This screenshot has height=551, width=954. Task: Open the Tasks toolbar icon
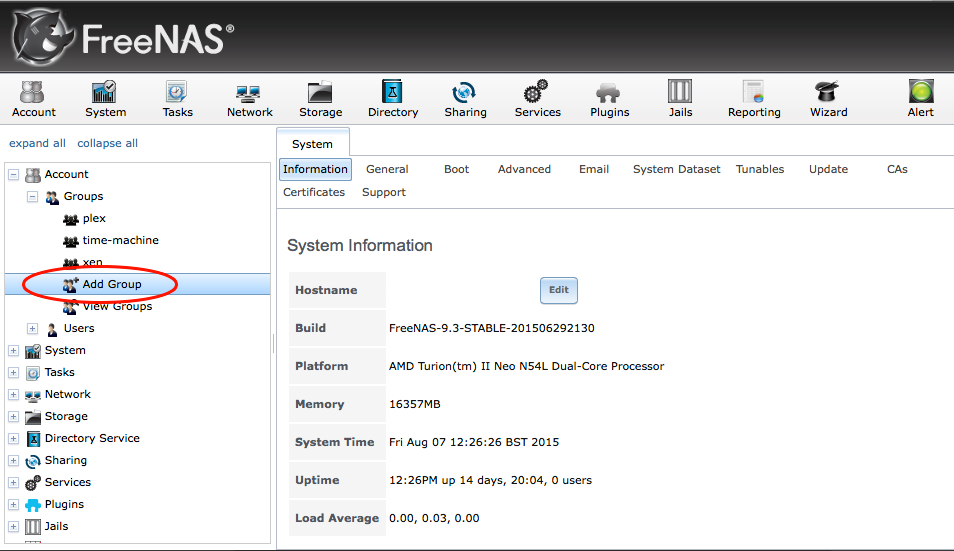coord(177,99)
